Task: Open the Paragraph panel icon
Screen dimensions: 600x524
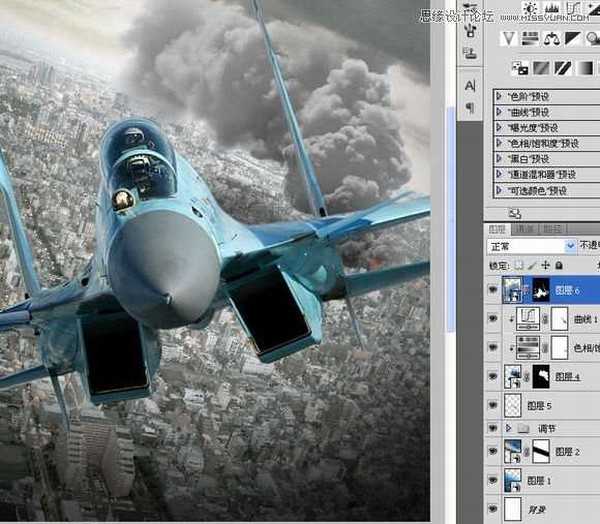Action: click(x=470, y=108)
